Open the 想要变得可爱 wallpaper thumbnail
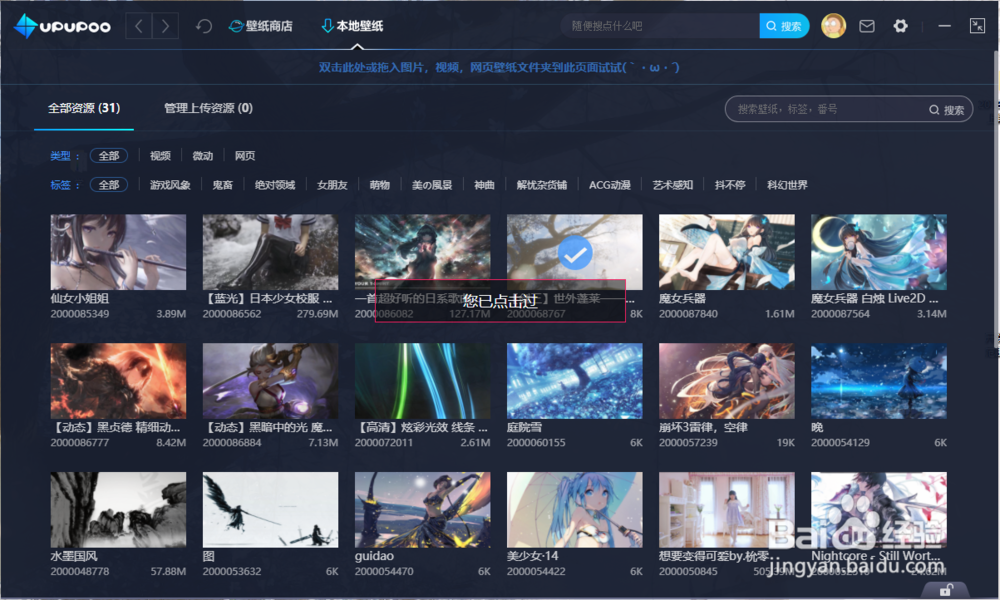The height and width of the screenshot is (600, 1000). (x=726, y=509)
